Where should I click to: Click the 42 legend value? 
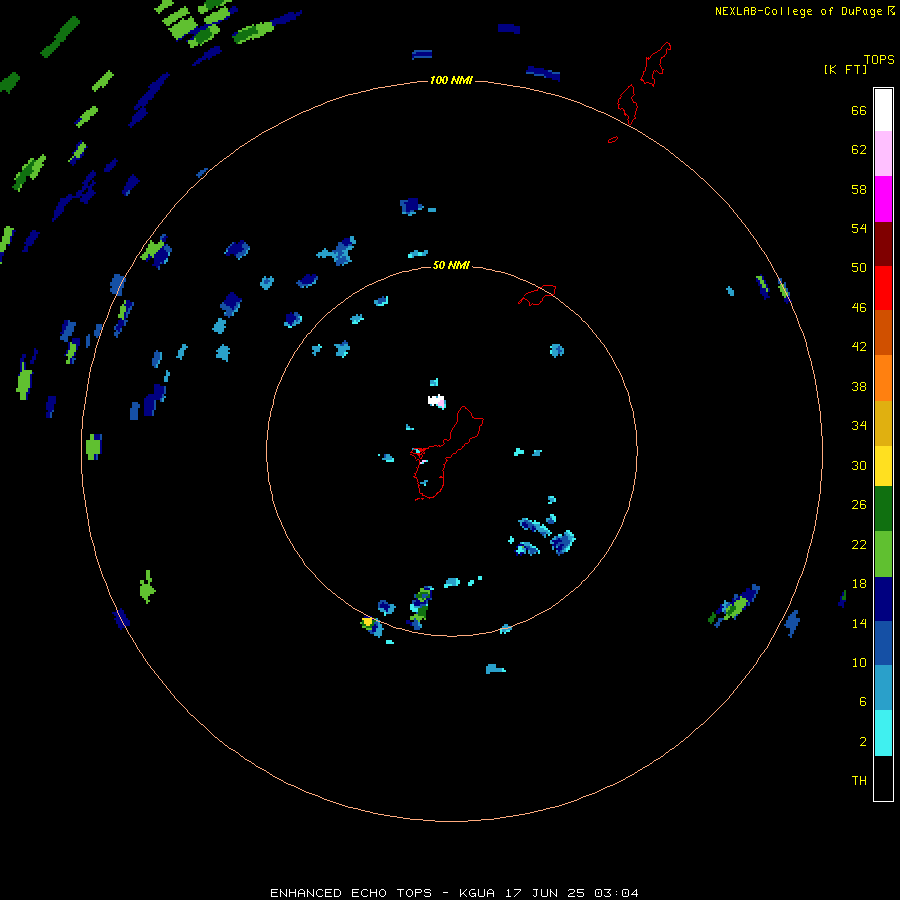(x=859, y=347)
